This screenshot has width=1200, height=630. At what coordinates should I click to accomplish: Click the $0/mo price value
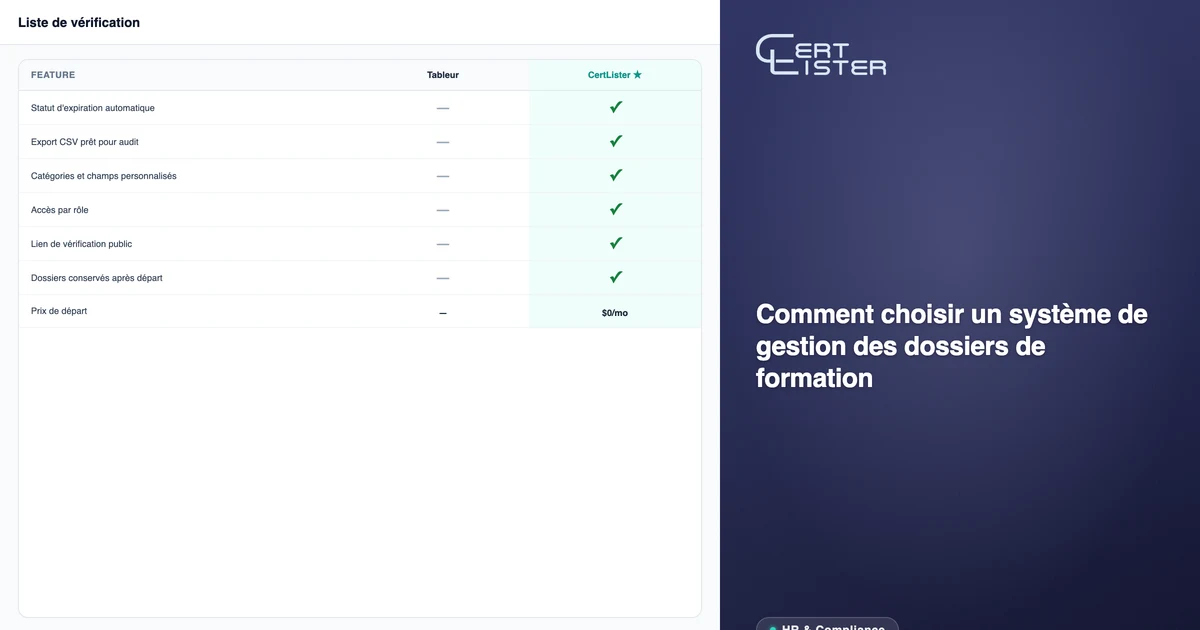click(615, 313)
